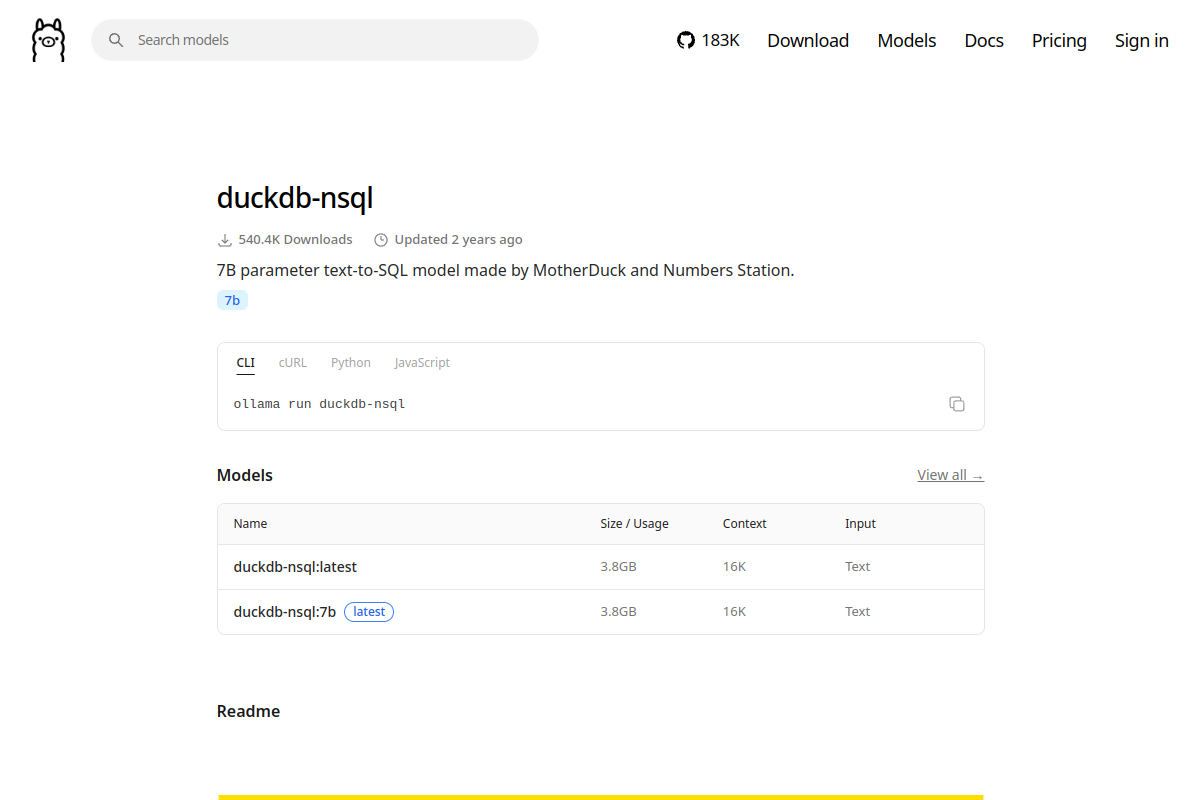Viewport: 1200px width, 800px height.
Task: Switch to the Python tab
Action: [x=351, y=363]
